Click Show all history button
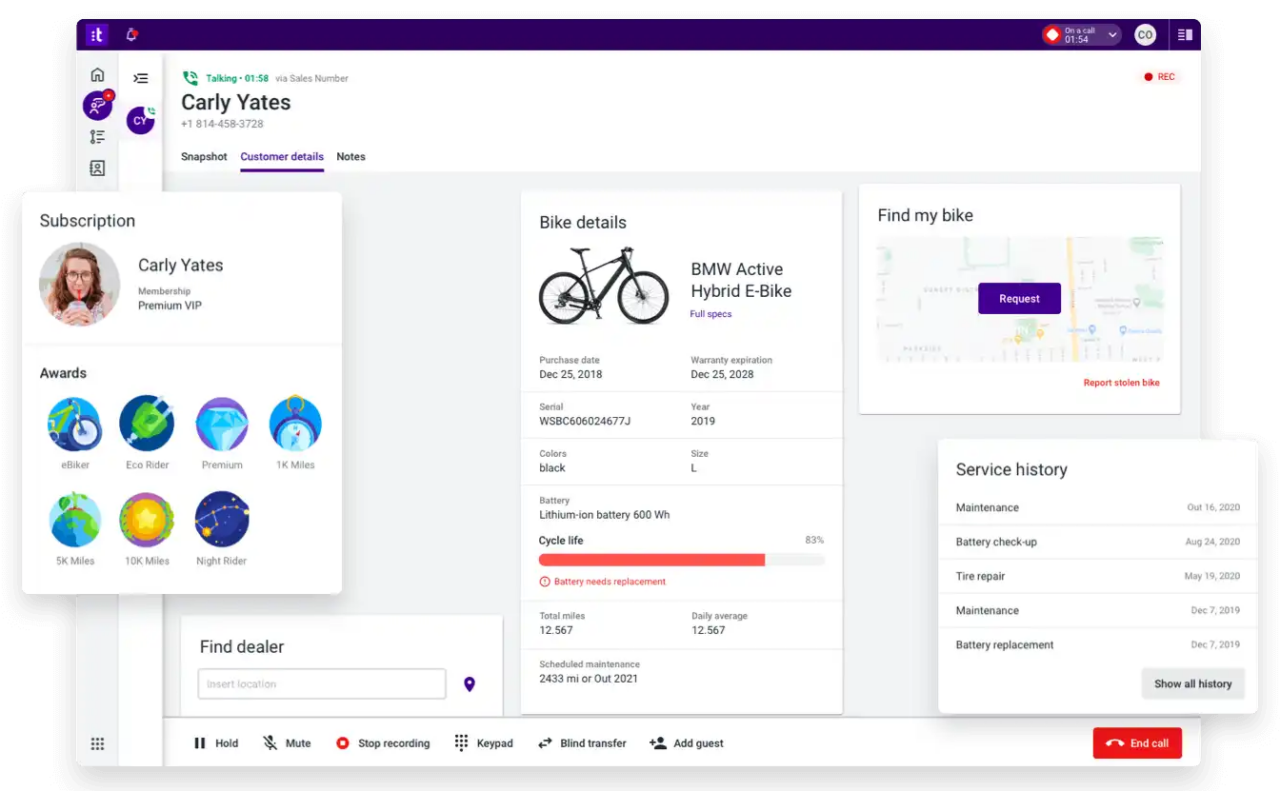Viewport: 1280px width, 791px height. click(1193, 684)
